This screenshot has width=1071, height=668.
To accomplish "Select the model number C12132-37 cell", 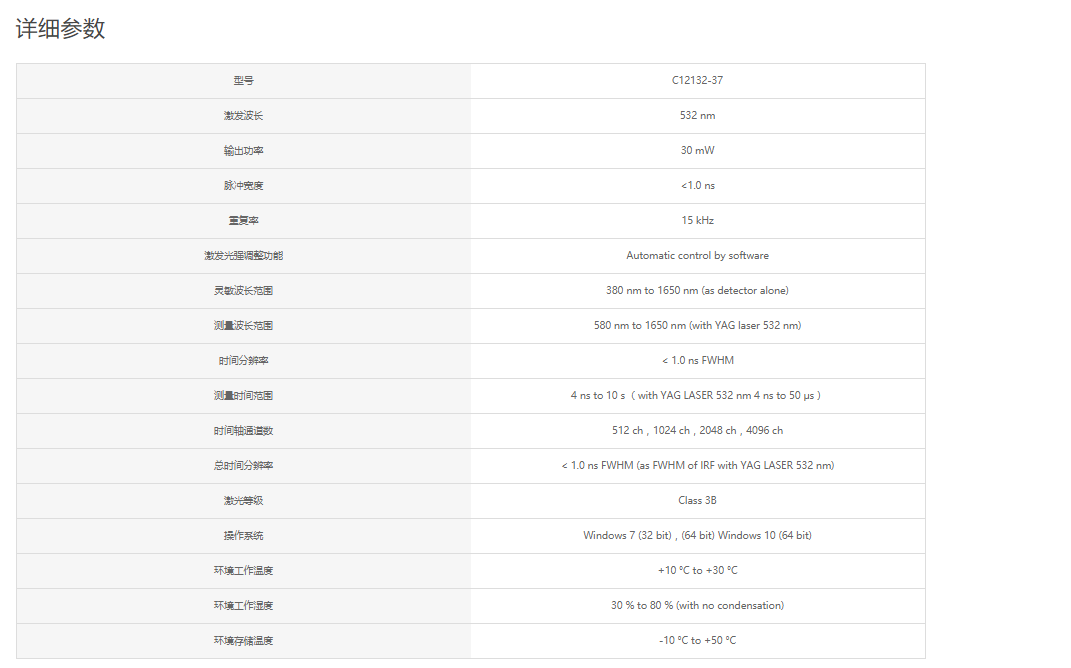I will [x=697, y=81].
